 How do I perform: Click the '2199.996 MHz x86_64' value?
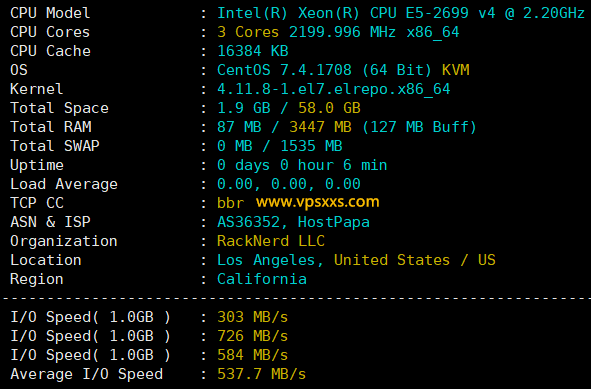click(x=374, y=32)
